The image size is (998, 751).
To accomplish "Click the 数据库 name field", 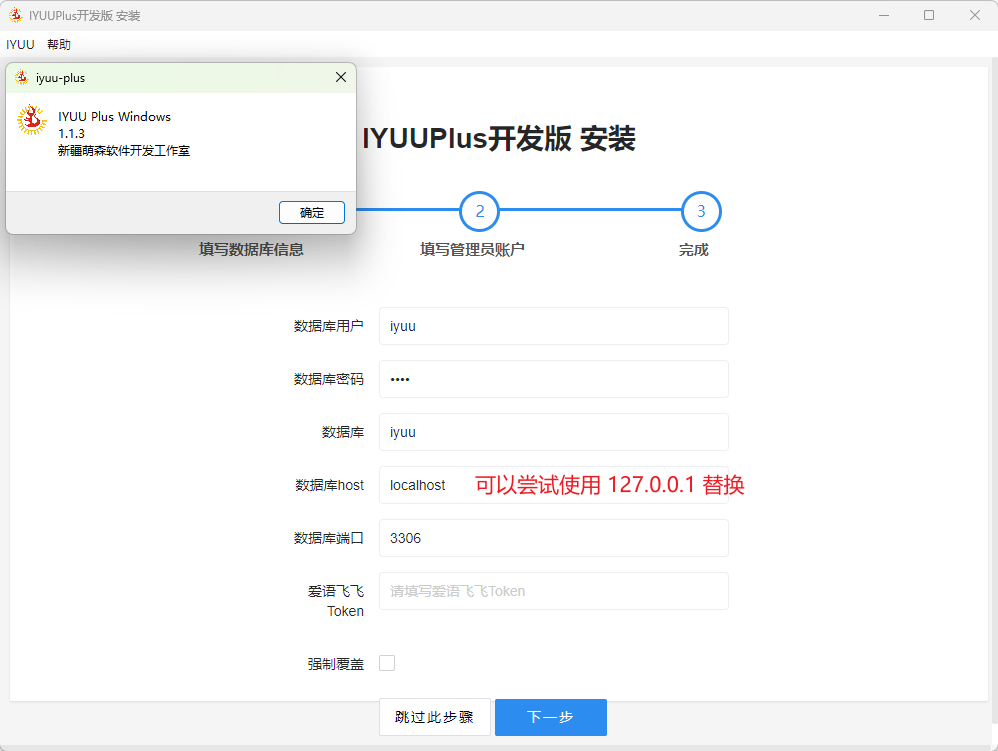I will (554, 432).
